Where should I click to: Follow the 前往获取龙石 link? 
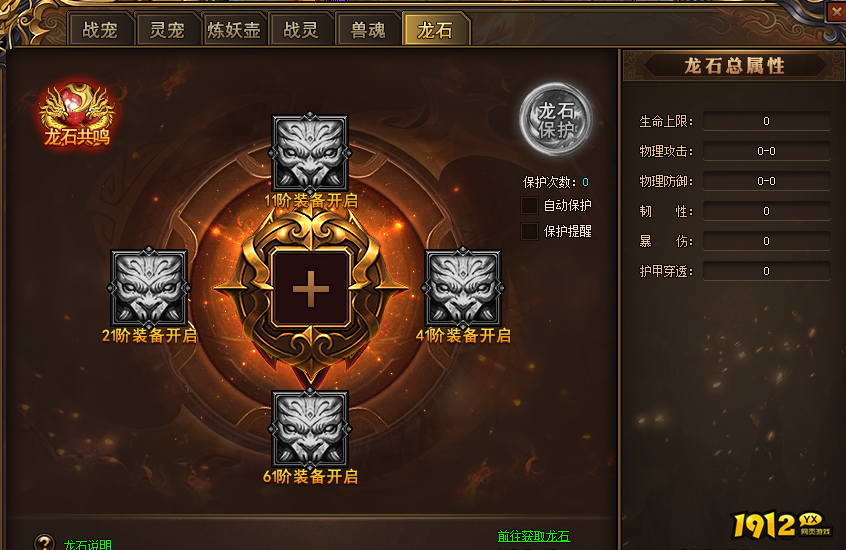(x=534, y=536)
